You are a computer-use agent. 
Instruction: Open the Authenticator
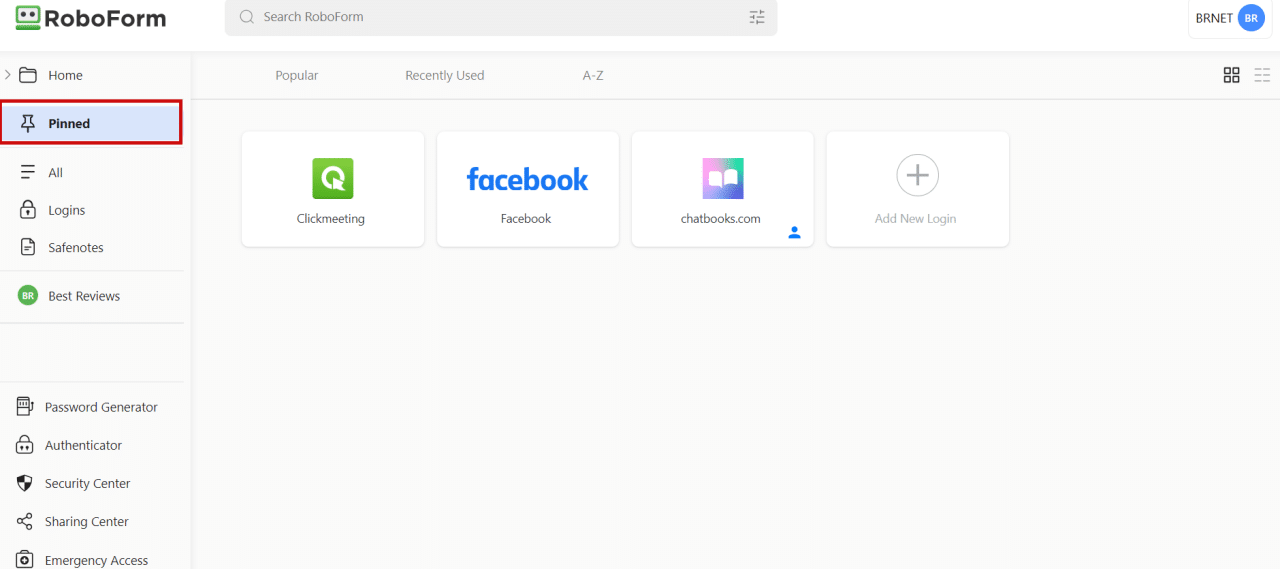[x=83, y=445]
